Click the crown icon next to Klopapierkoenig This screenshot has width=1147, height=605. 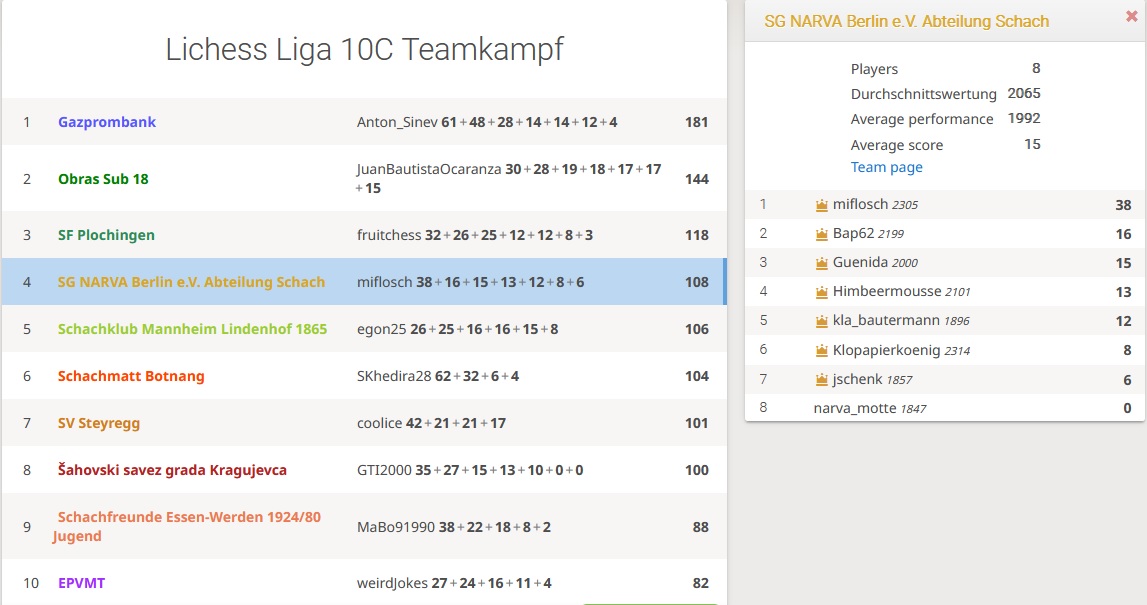point(821,350)
